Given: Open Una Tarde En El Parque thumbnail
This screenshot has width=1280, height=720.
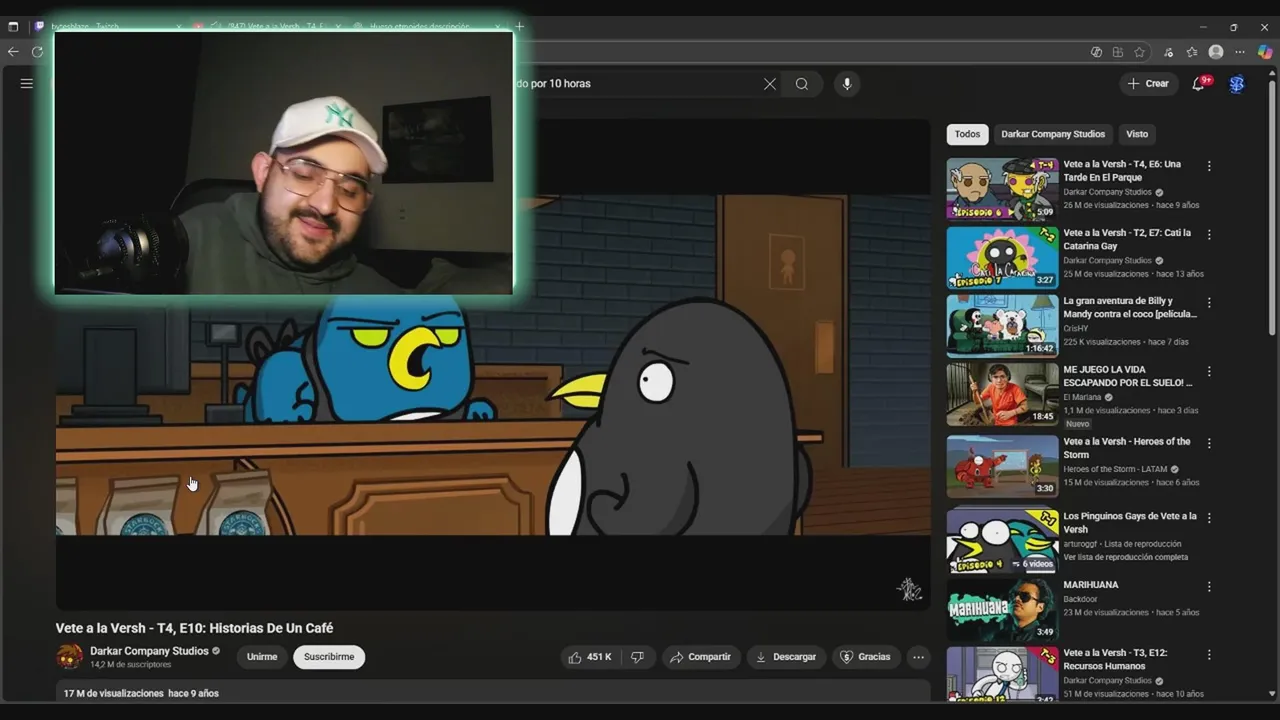Looking at the screenshot, I should [1002, 189].
